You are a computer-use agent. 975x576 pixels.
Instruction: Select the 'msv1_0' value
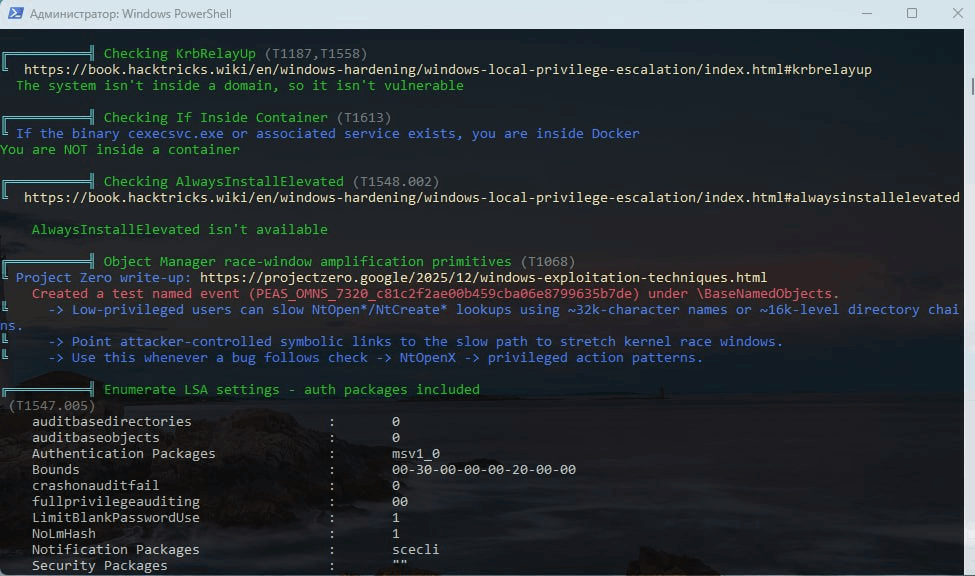[415, 454]
